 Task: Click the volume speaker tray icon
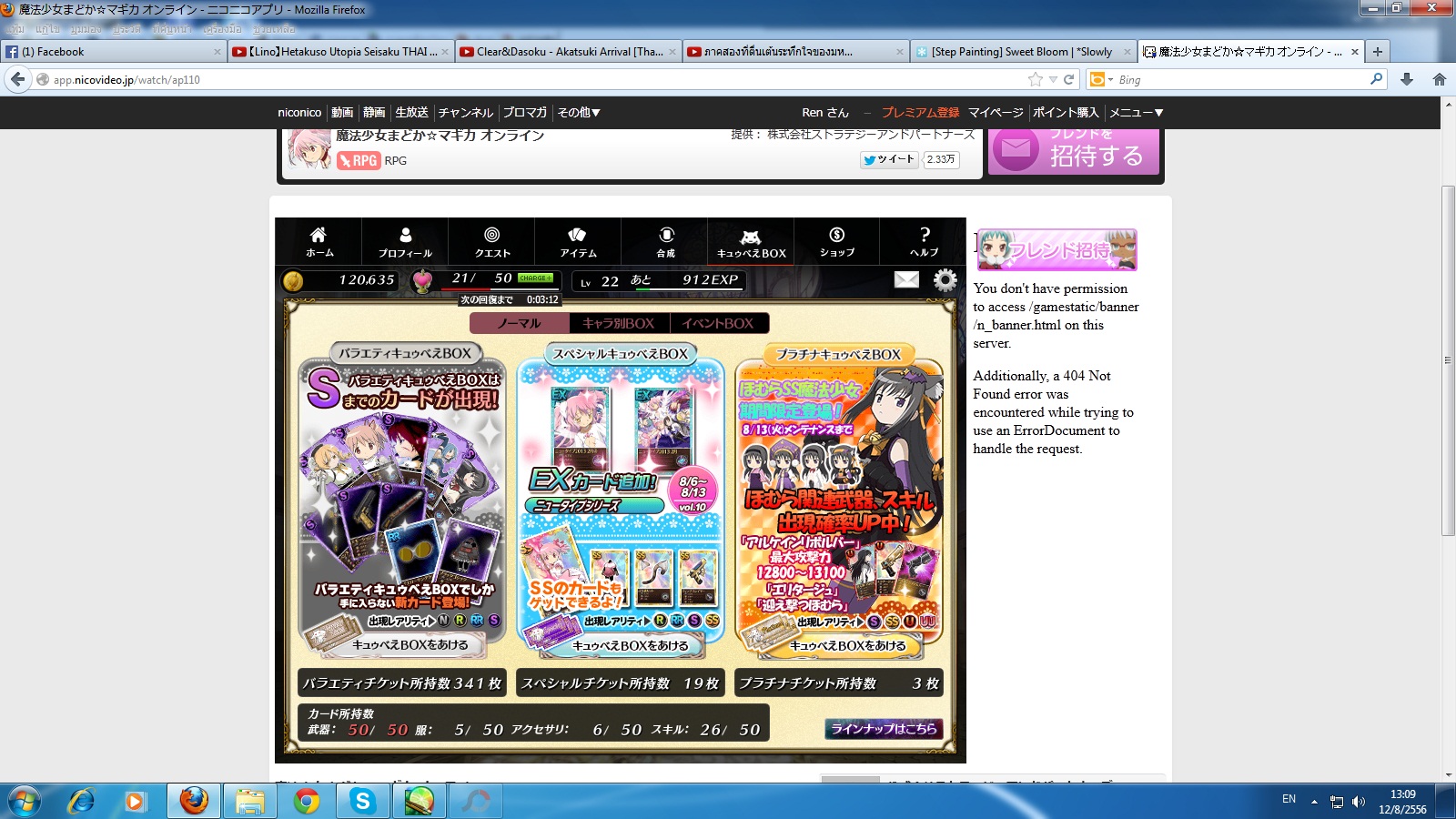1359,802
